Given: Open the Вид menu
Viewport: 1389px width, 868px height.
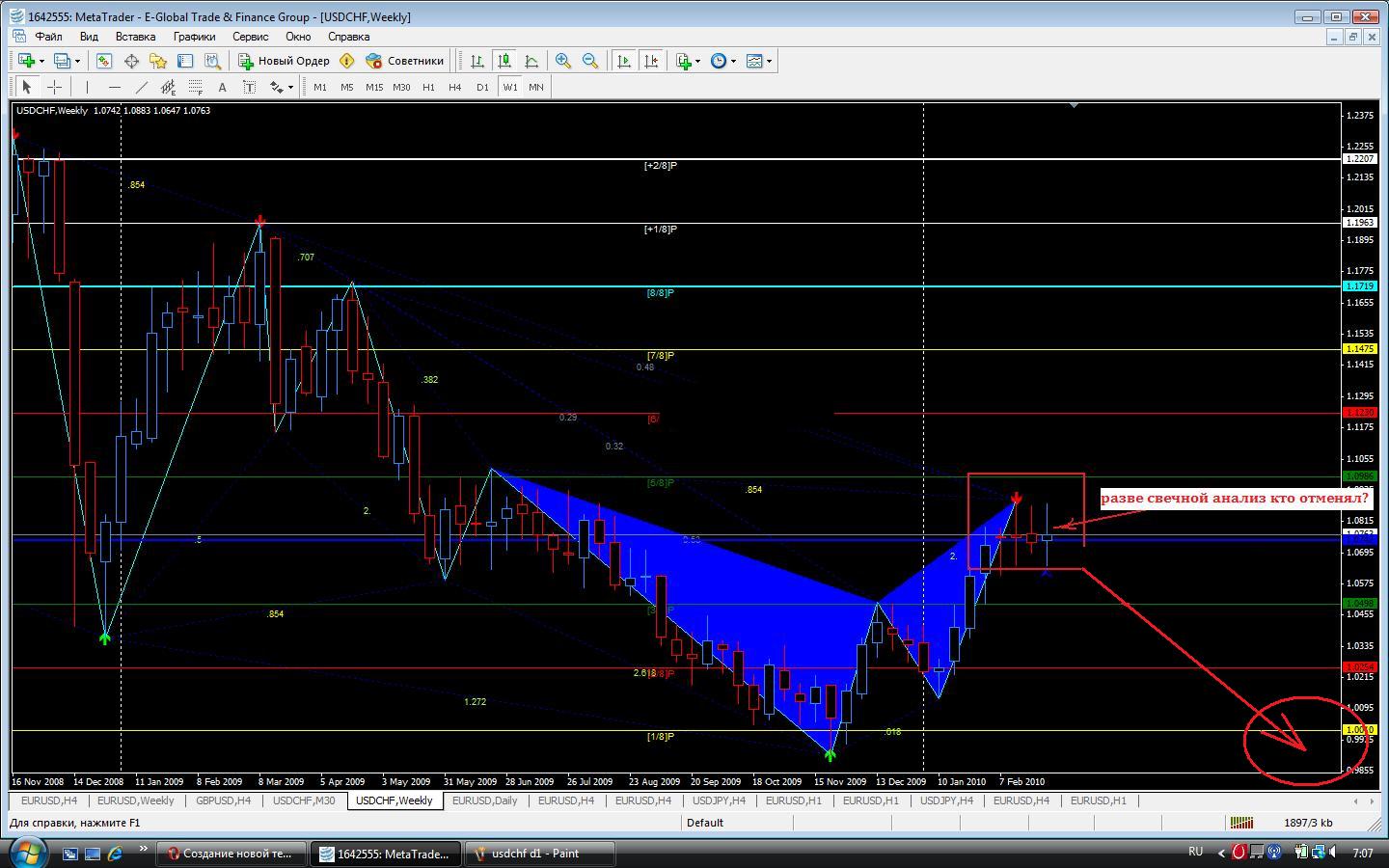Looking at the screenshot, I should (x=89, y=37).
